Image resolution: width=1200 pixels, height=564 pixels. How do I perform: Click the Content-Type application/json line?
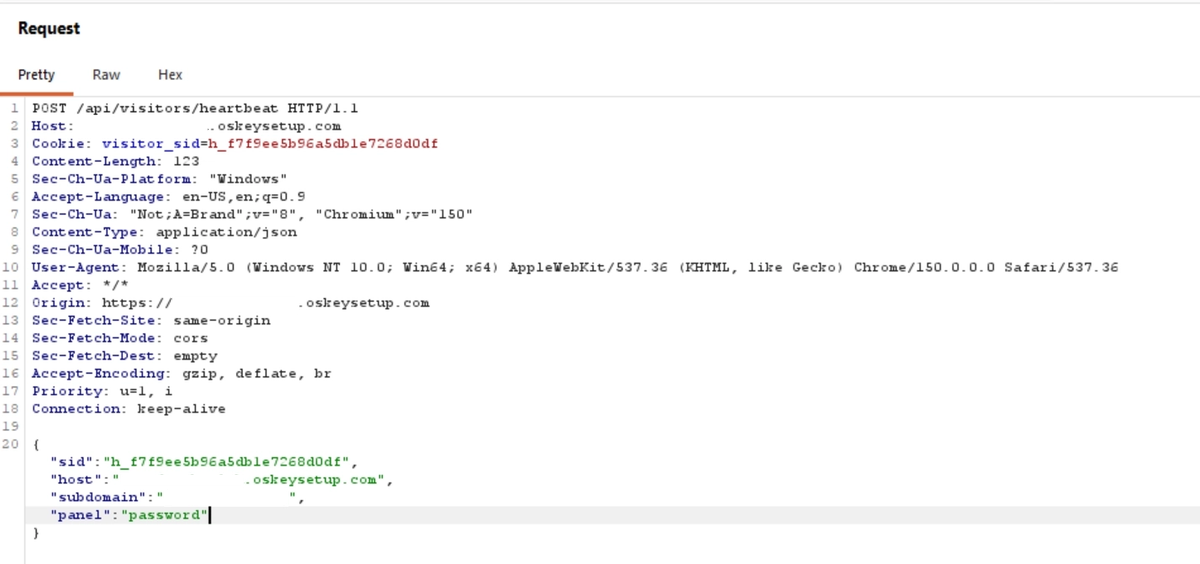pyautogui.click(x=164, y=232)
